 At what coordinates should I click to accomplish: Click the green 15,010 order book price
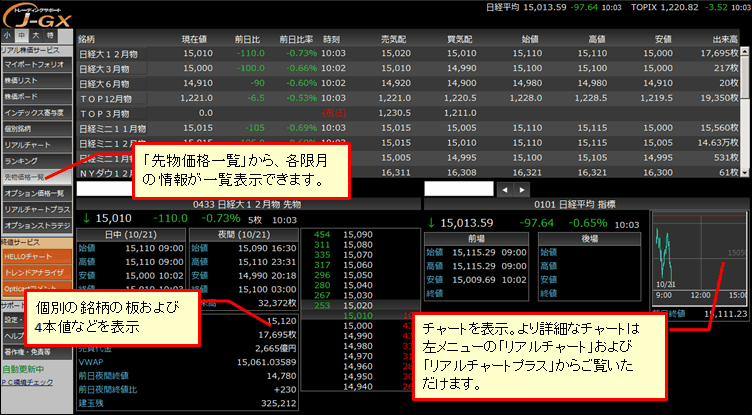pyautogui.click(x=358, y=316)
